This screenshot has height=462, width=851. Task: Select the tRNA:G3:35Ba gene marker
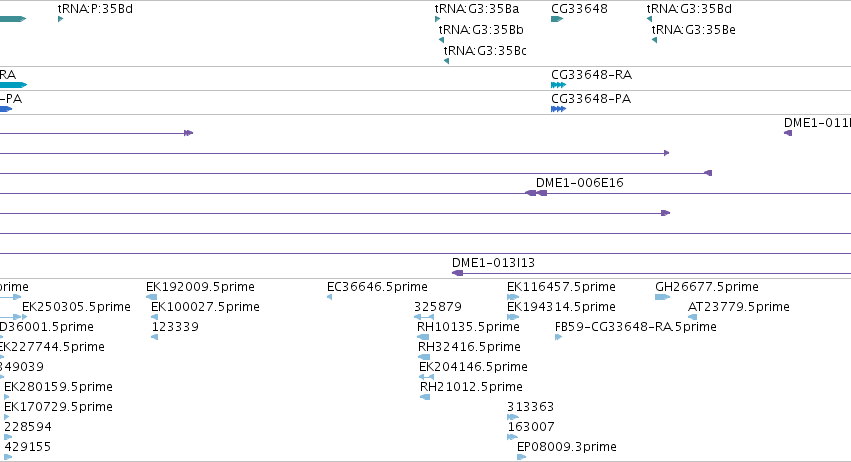pyautogui.click(x=437, y=19)
